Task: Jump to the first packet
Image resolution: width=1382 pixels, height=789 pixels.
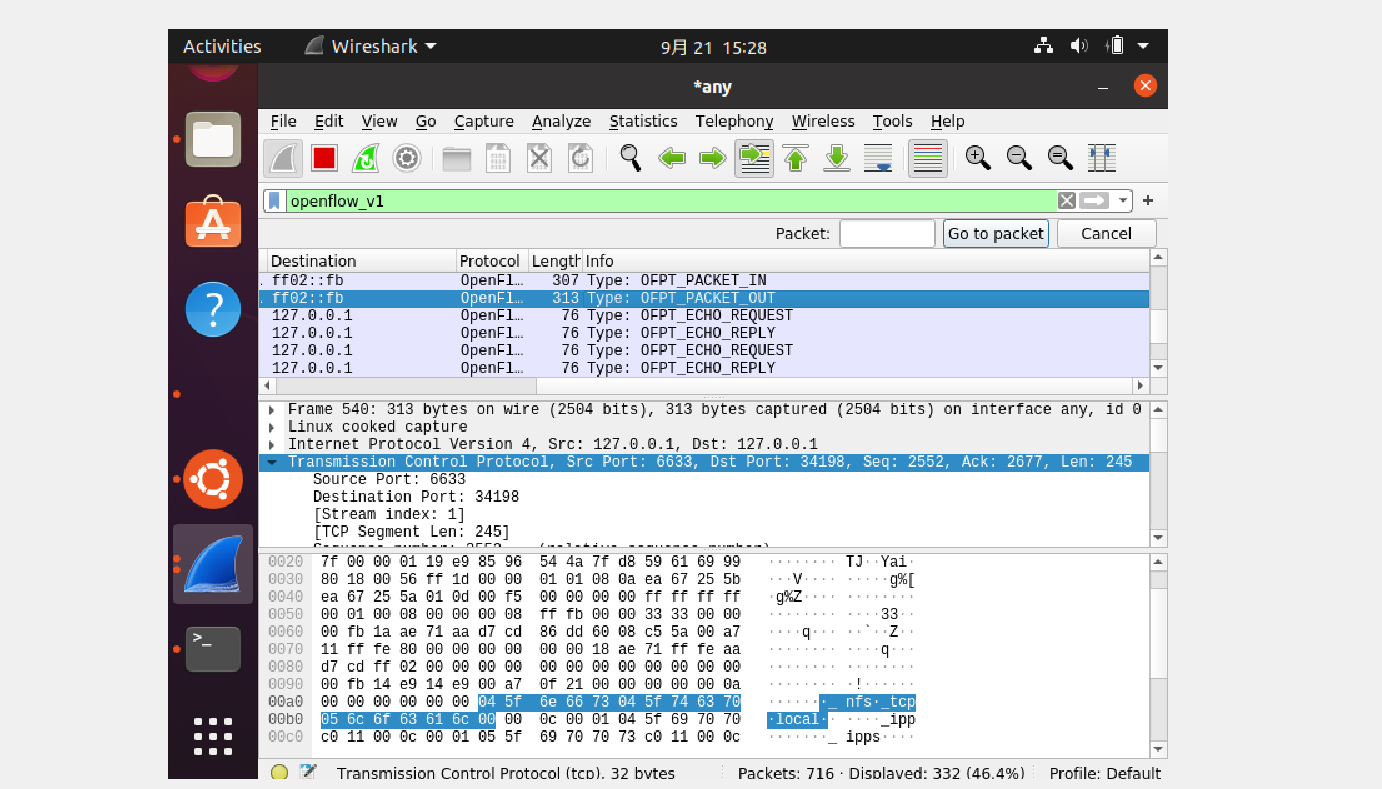Action: [795, 158]
